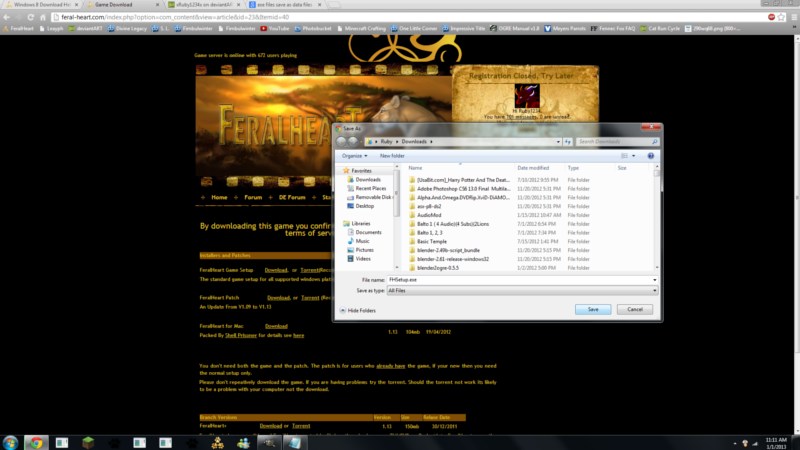Screen dimensions: 800x450
Task: Open the Windows Start menu
Action: [10, 442]
